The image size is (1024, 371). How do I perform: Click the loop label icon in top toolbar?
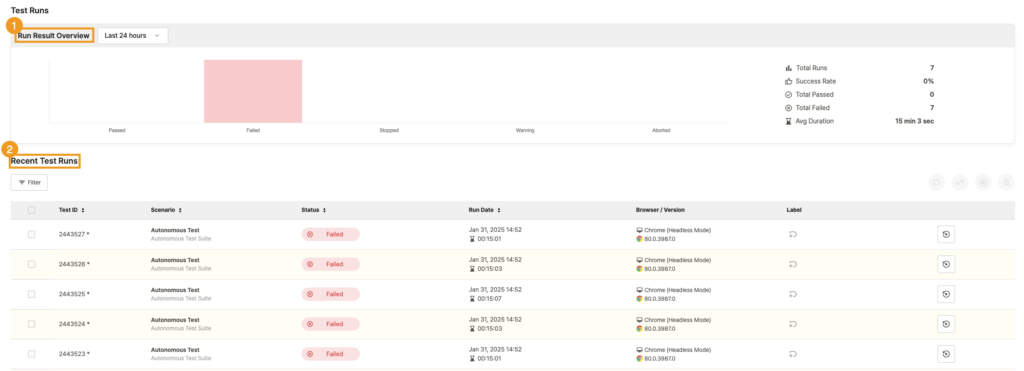(x=936, y=183)
